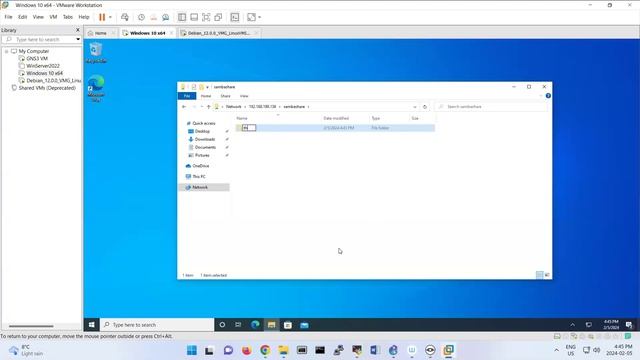Send Ctrl+Alt+Del to the VM
640x360 pixels.
(x=125, y=17)
